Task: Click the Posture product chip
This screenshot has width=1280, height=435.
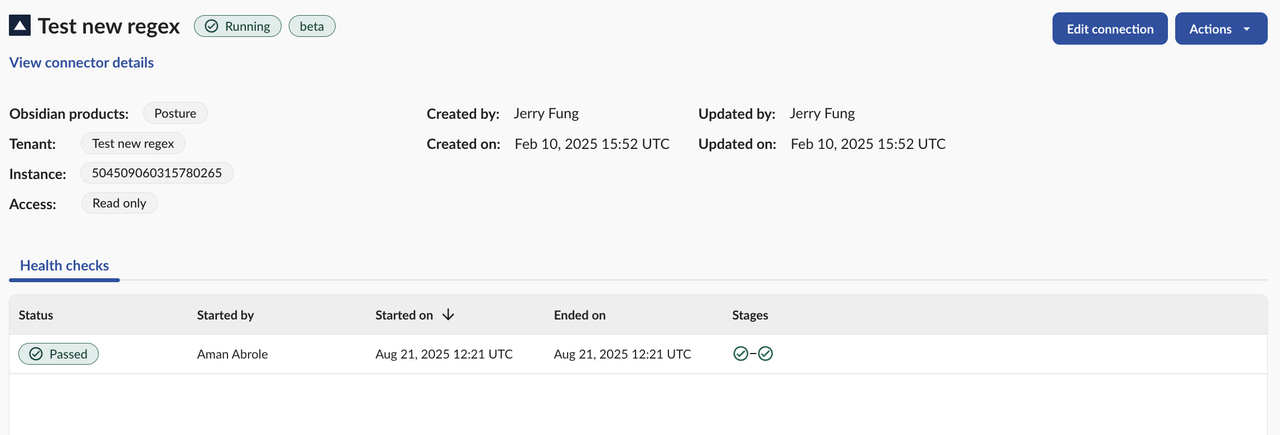Action: pos(175,114)
